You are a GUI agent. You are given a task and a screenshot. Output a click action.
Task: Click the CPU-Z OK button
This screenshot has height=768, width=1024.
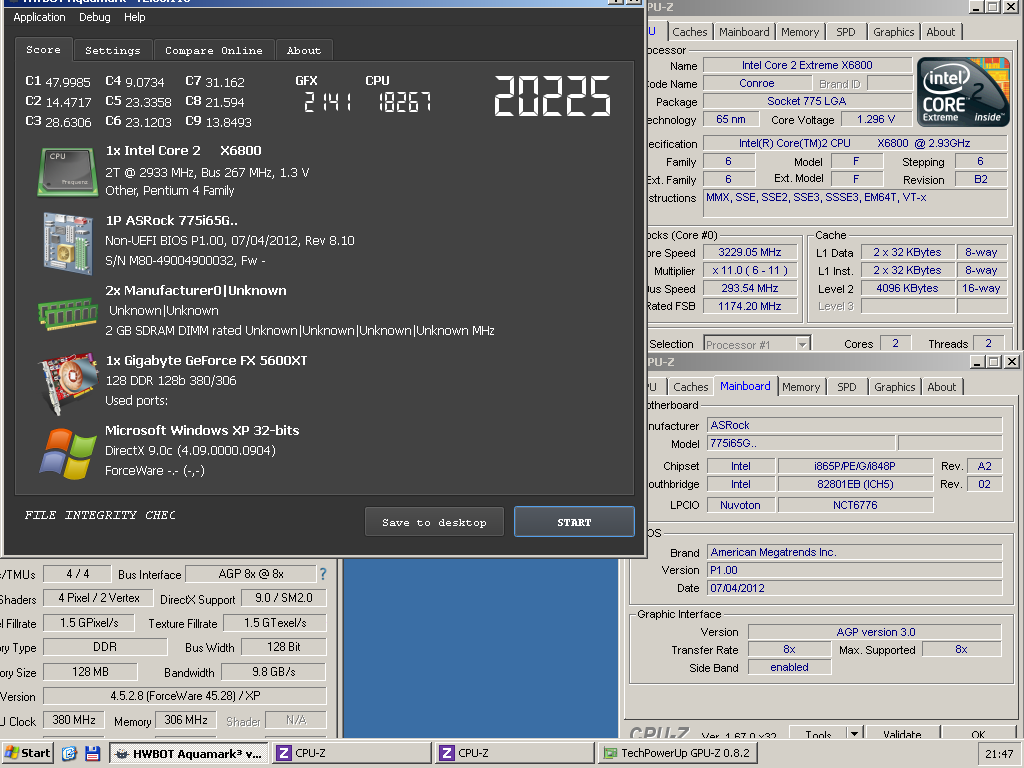coord(978,734)
